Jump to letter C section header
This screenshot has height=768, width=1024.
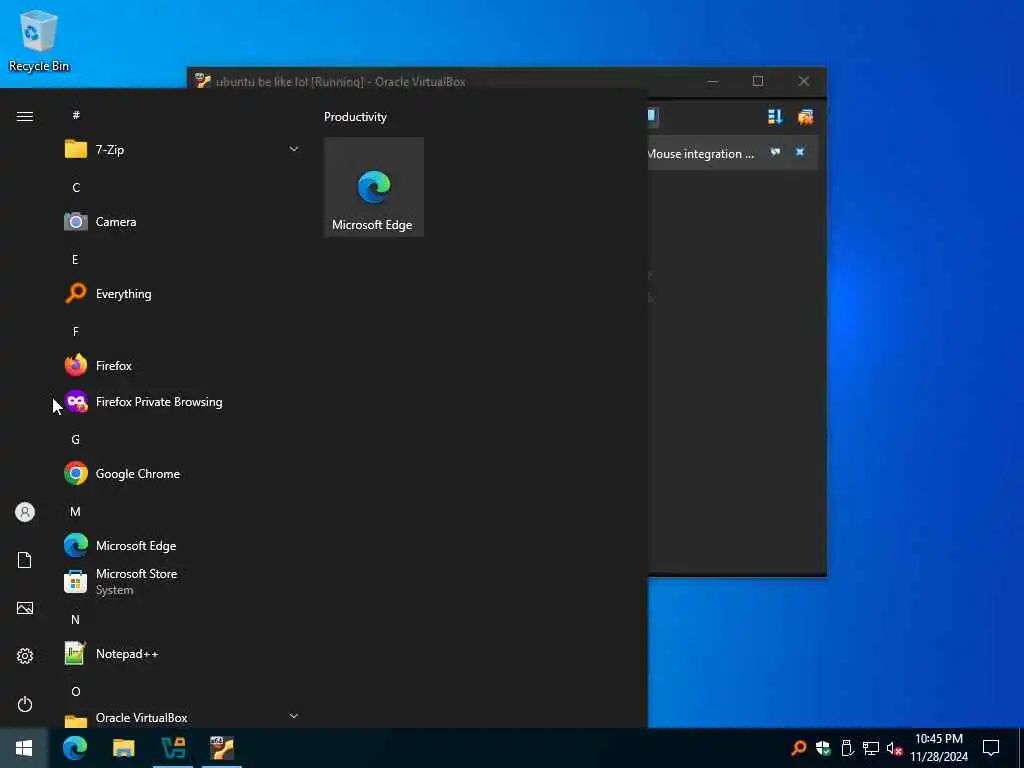[x=76, y=188]
